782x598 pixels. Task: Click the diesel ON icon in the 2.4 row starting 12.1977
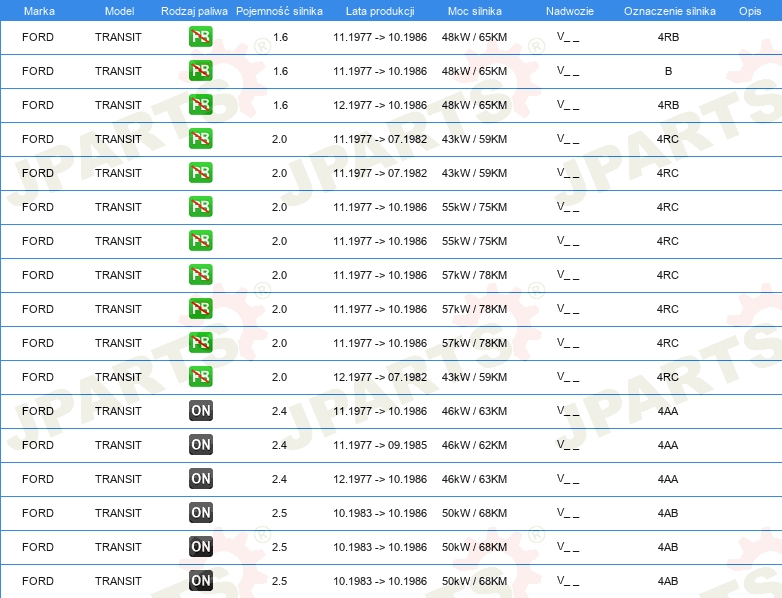[200, 479]
